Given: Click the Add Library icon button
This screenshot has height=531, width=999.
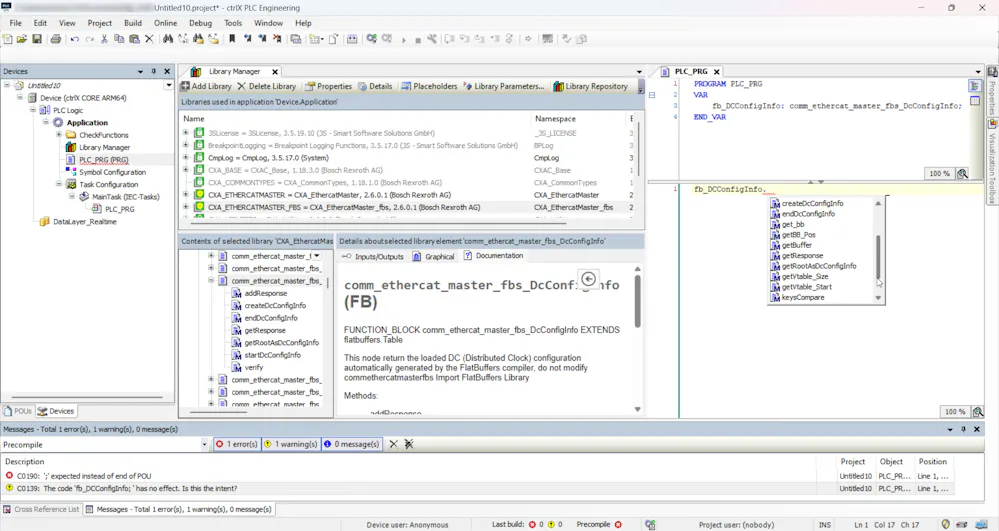Looking at the screenshot, I should tap(206, 86).
